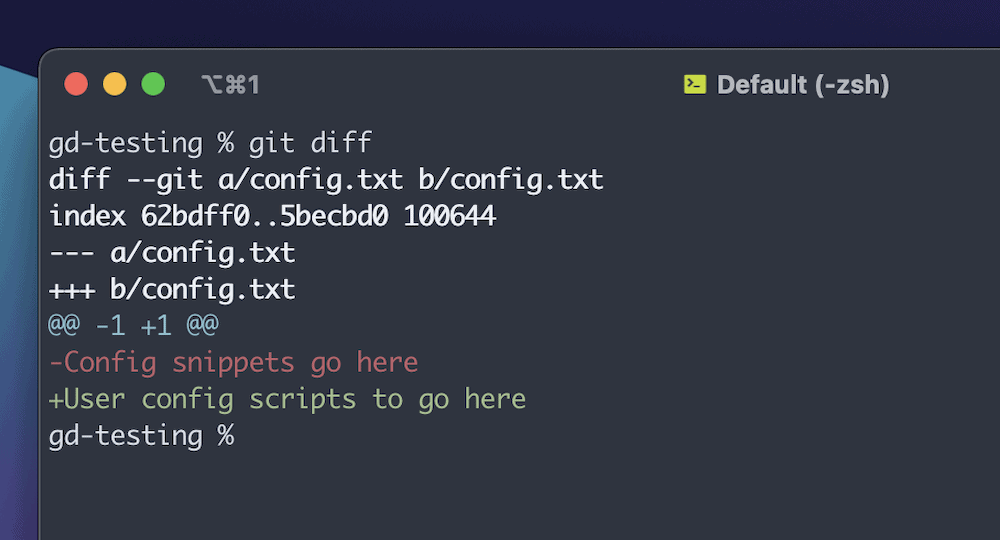
Task: Click the red removed line 'Config snippets go here'
Action: pyautogui.click(x=234, y=362)
